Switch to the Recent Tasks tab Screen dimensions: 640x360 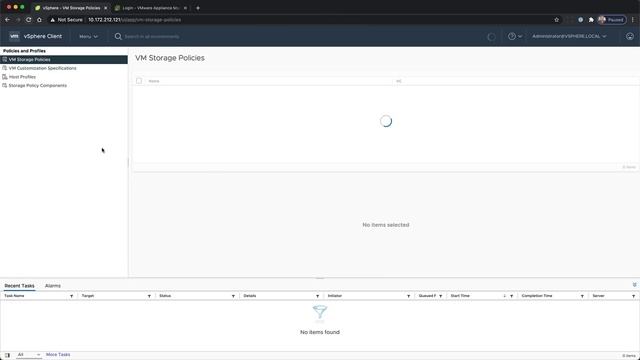coord(19,286)
